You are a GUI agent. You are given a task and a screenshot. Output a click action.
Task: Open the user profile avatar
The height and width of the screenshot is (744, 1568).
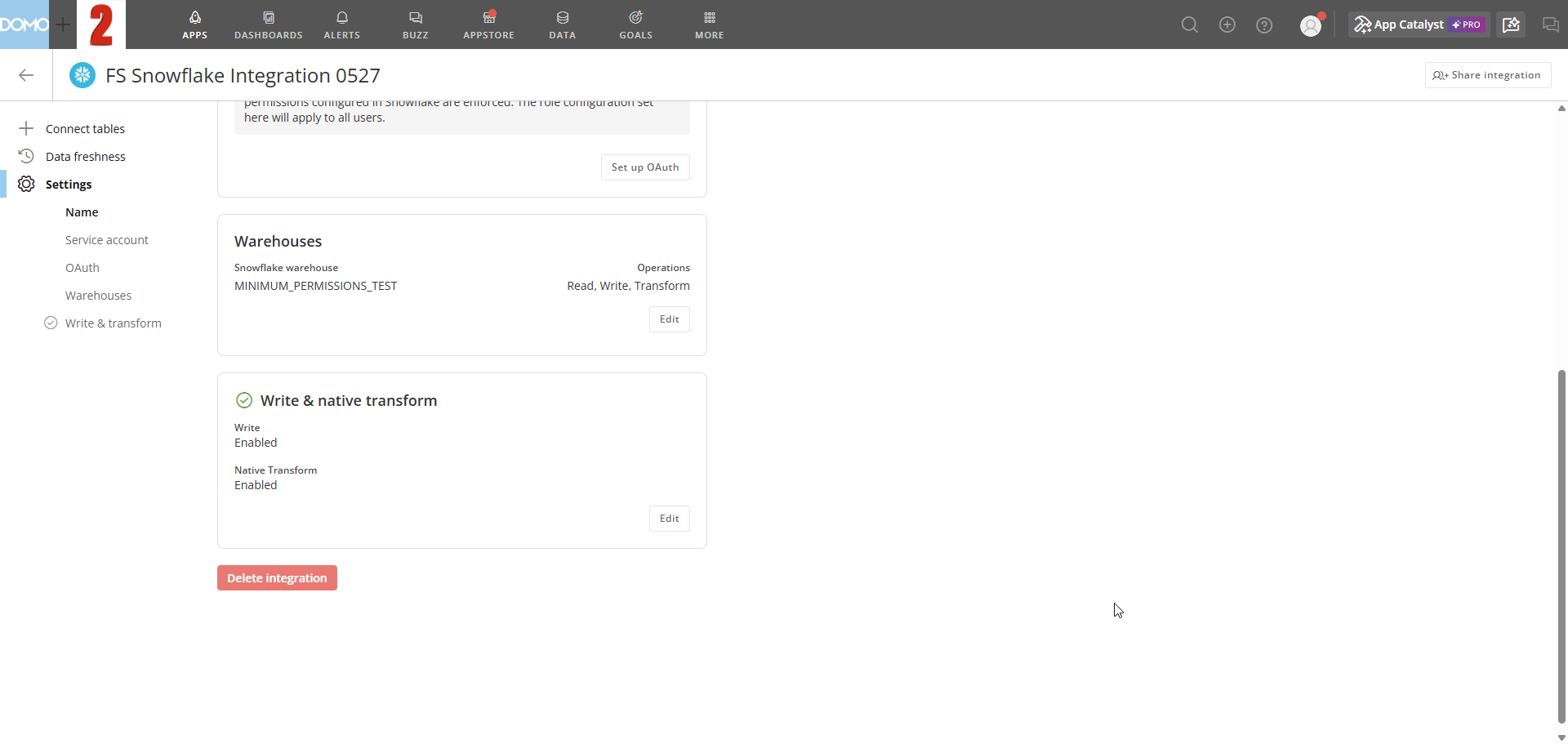click(1311, 25)
